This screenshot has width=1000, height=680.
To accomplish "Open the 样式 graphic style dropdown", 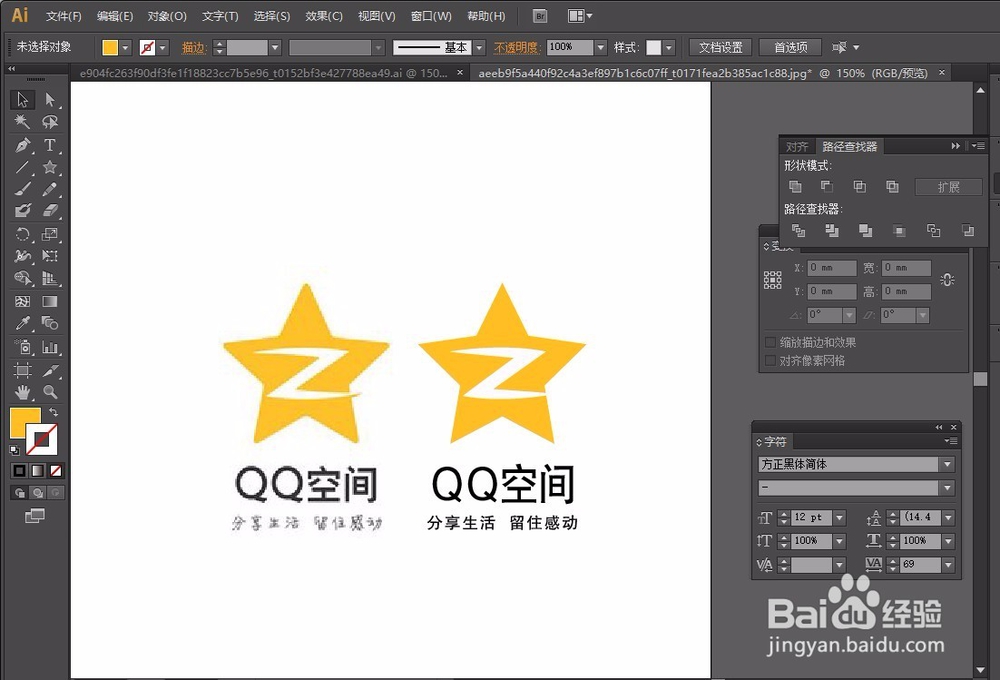I will point(668,47).
